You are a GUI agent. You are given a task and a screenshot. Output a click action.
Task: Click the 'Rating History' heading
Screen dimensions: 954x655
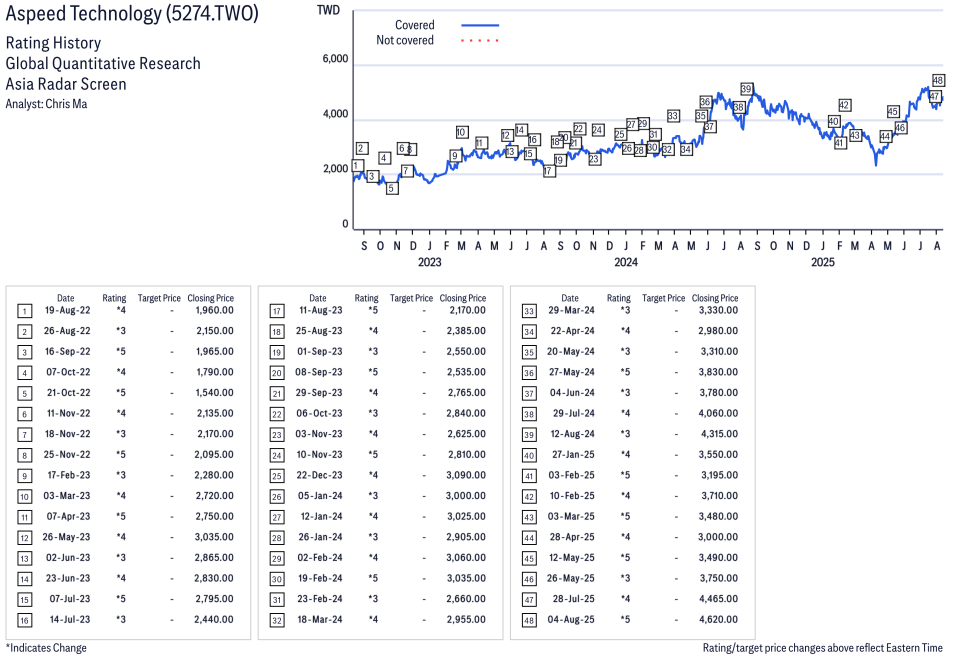[54, 43]
